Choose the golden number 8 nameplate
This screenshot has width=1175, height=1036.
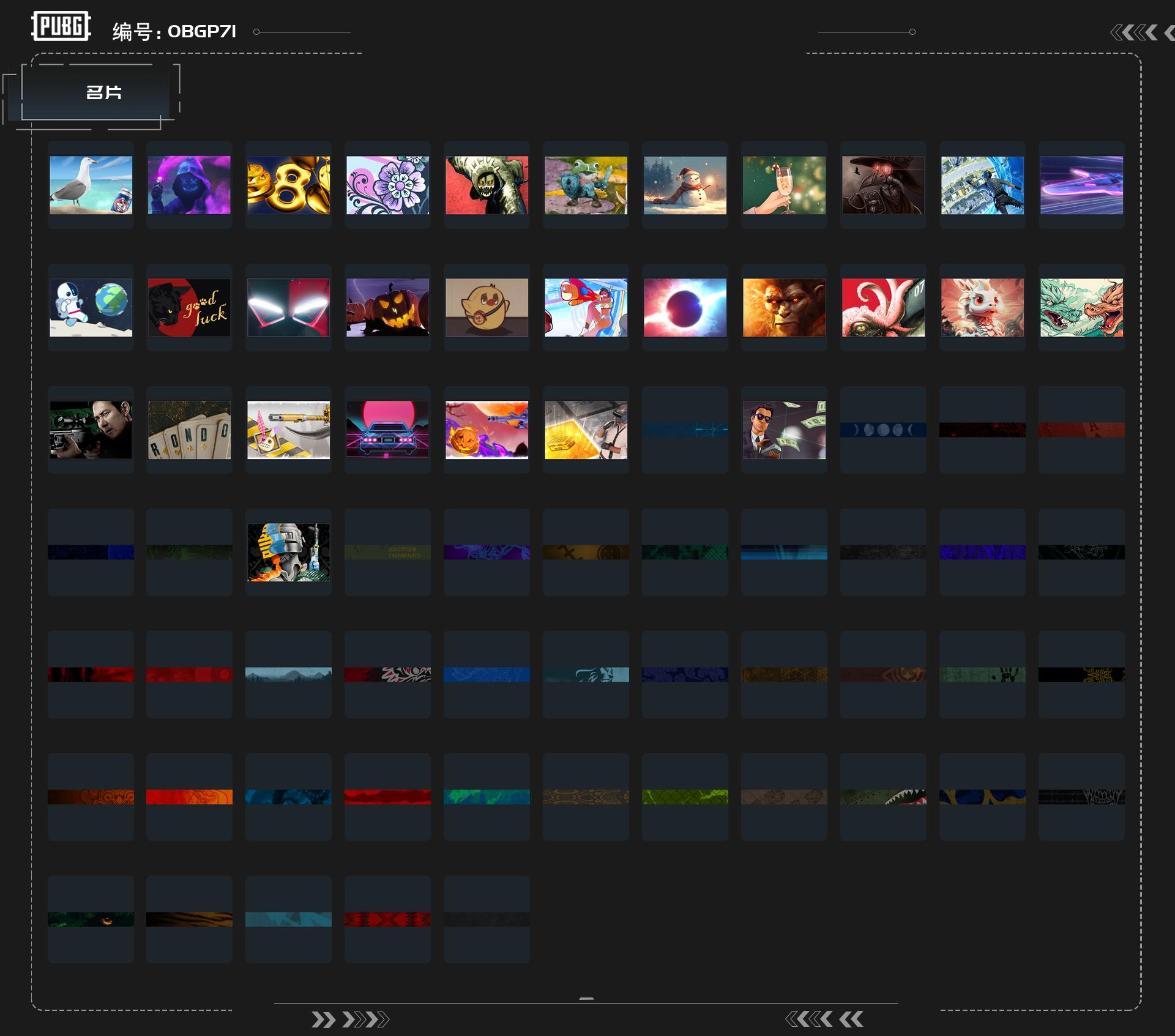coord(288,185)
